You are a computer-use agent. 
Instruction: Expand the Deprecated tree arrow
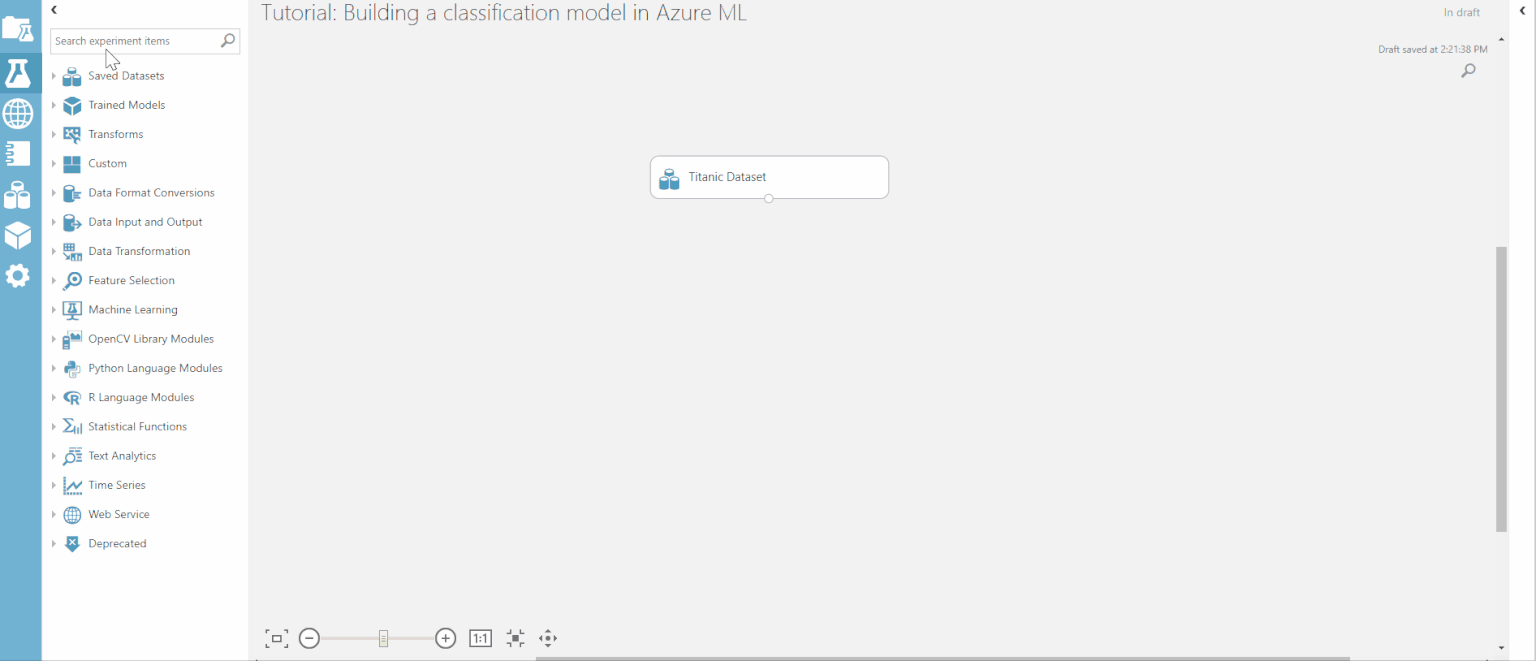54,544
